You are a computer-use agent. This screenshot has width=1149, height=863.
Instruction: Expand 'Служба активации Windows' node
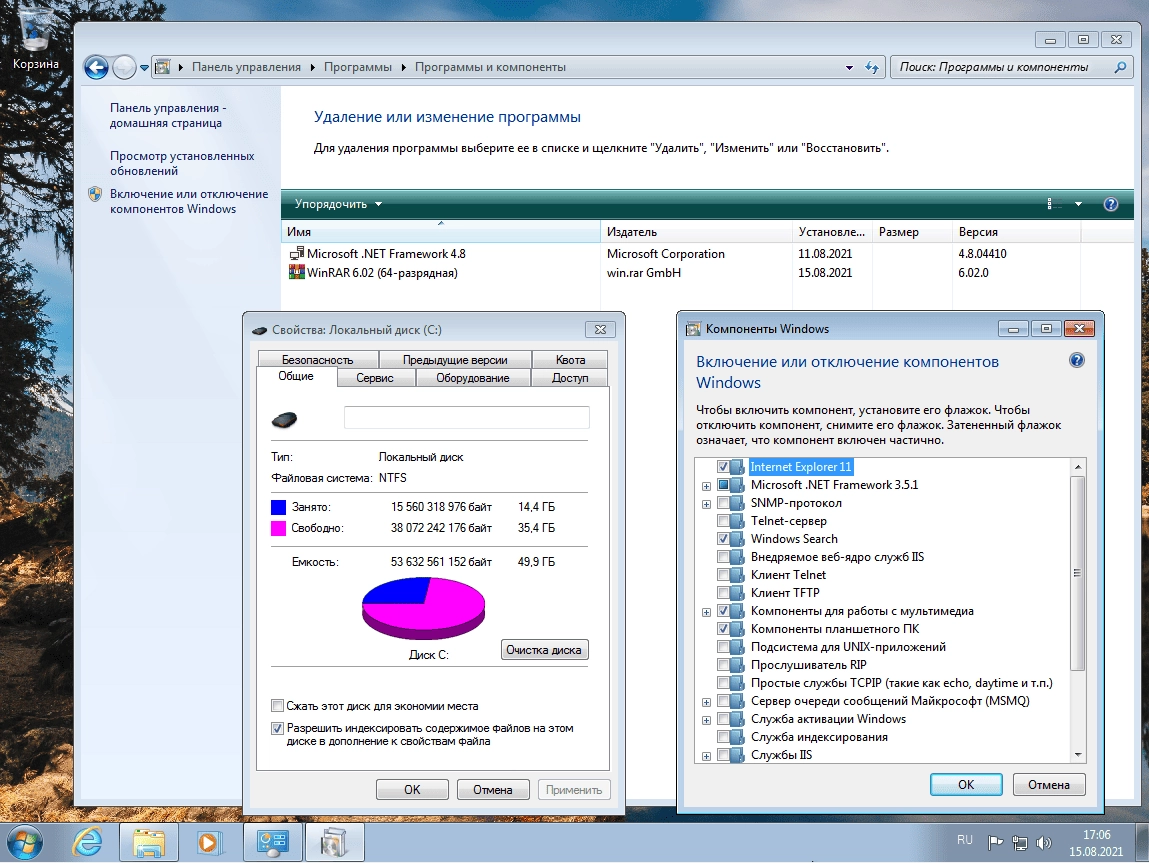(706, 720)
